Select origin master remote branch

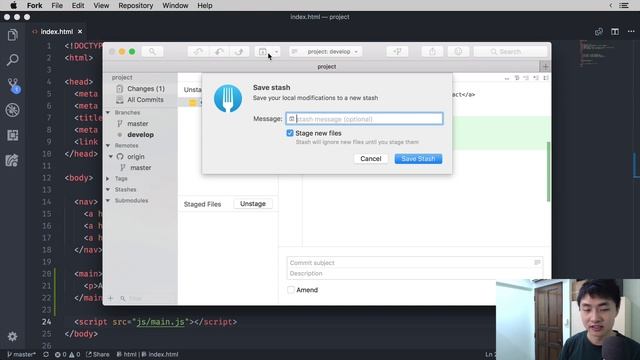(x=140, y=167)
